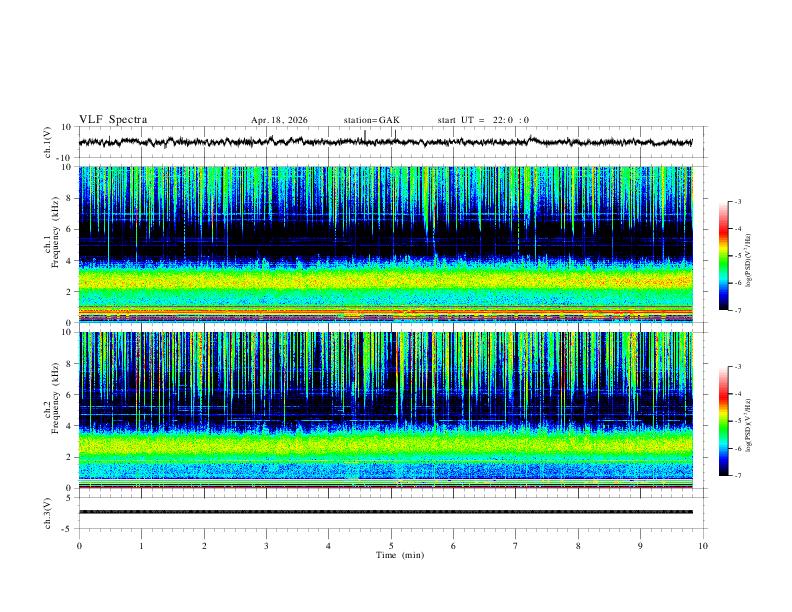Click the '4' tick on ch.1 frequency axis

pos(70,261)
